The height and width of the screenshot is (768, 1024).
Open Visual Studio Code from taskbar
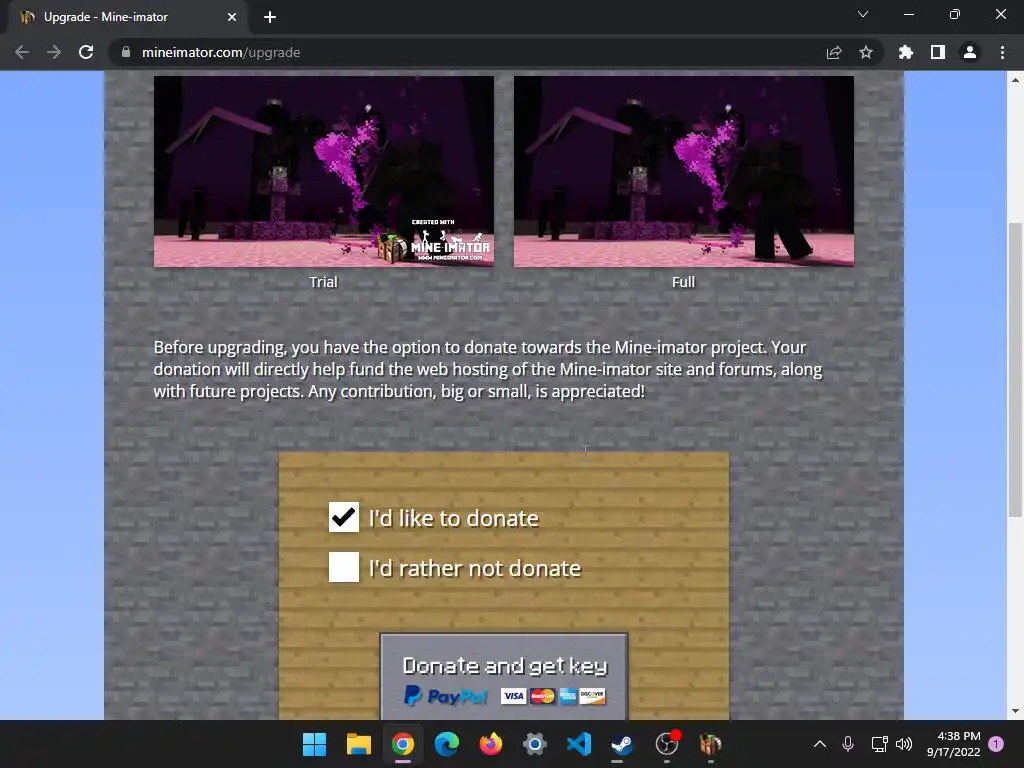[579, 744]
